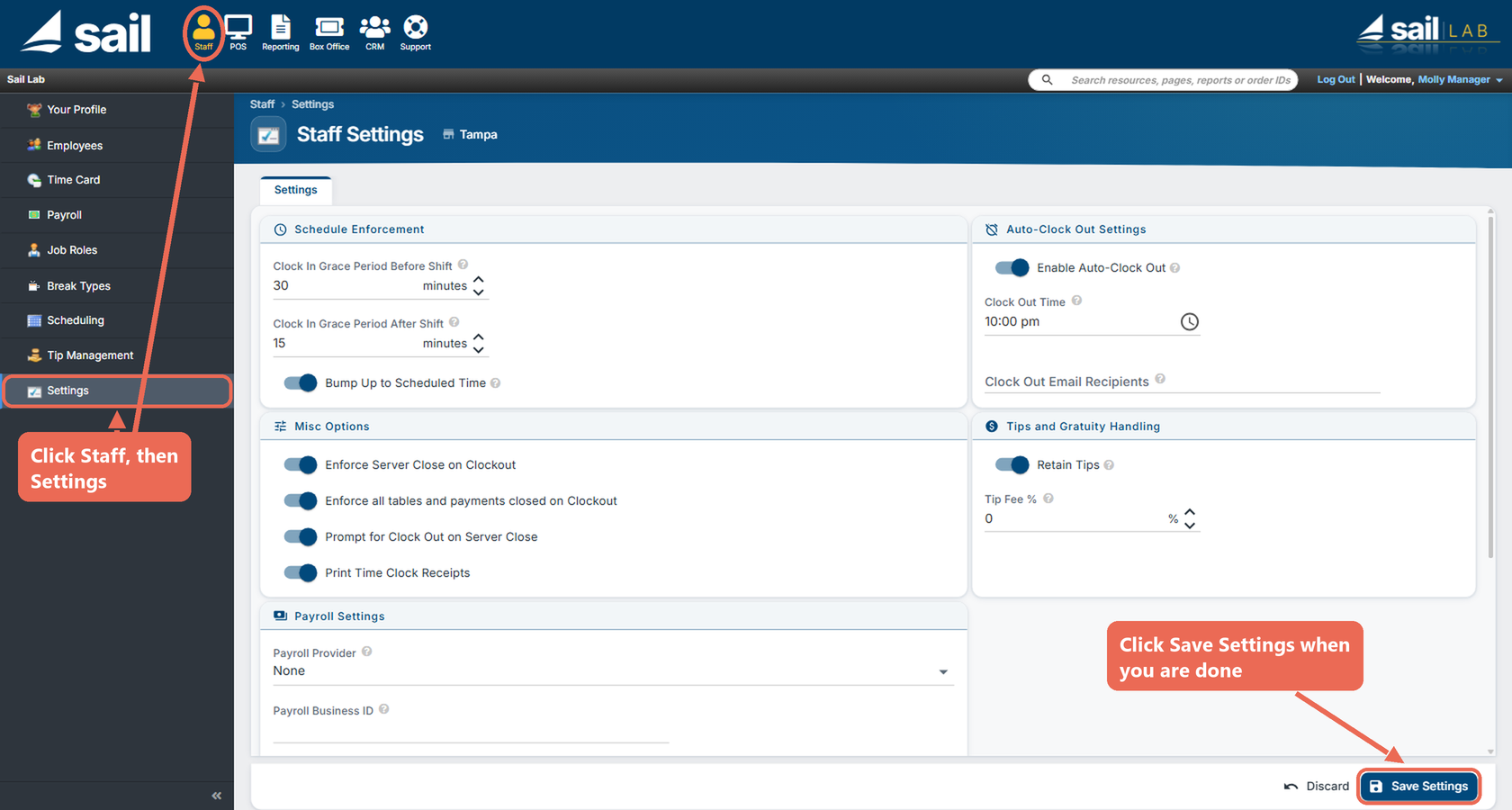This screenshot has width=1512, height=810.
Task: Click the Employees sidebar icon
Action: 34,145
